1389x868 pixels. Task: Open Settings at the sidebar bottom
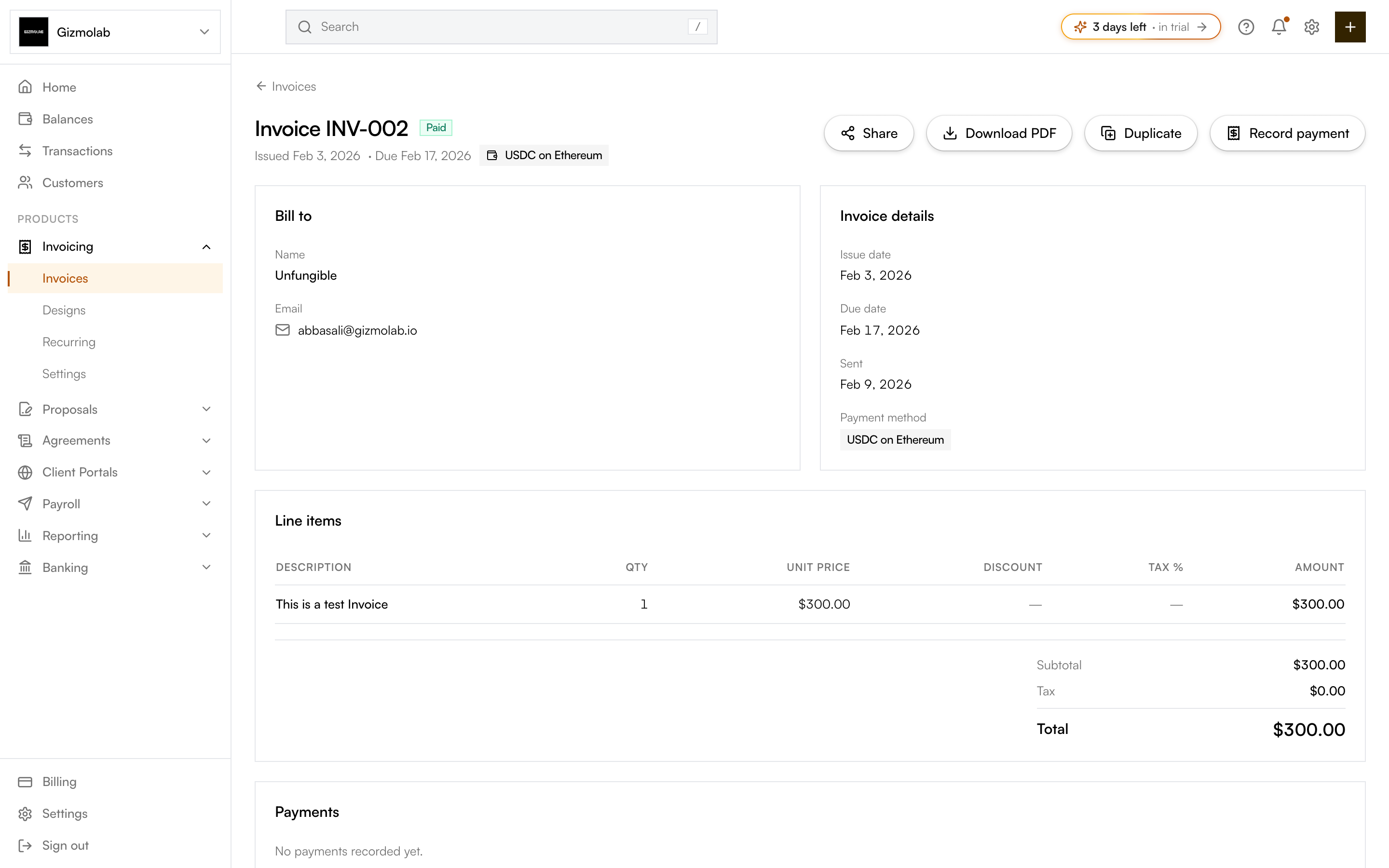coord(115,814)
